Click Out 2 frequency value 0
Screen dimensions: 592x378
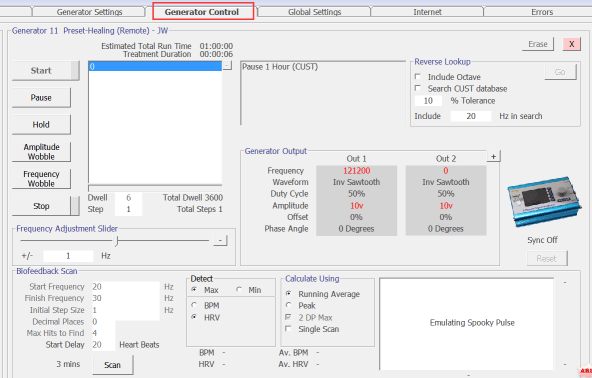click(446, 171)
